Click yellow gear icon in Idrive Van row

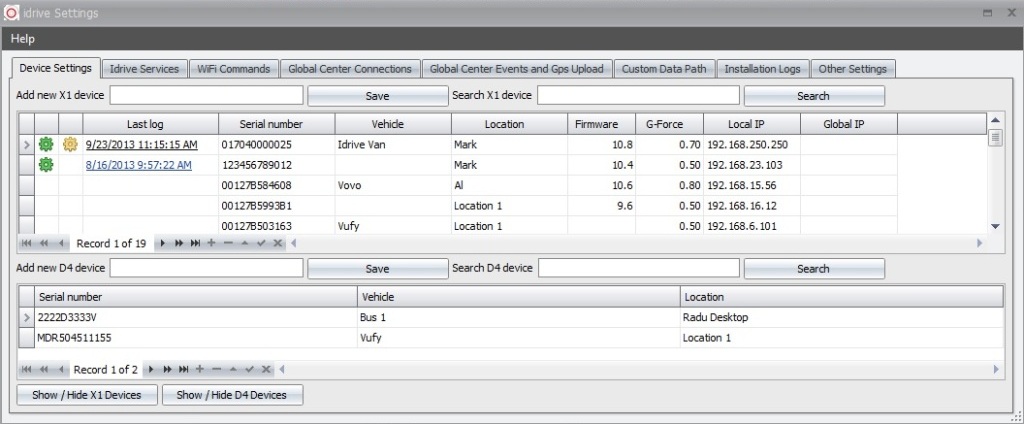pyautogui.click(x=70, y=145)
